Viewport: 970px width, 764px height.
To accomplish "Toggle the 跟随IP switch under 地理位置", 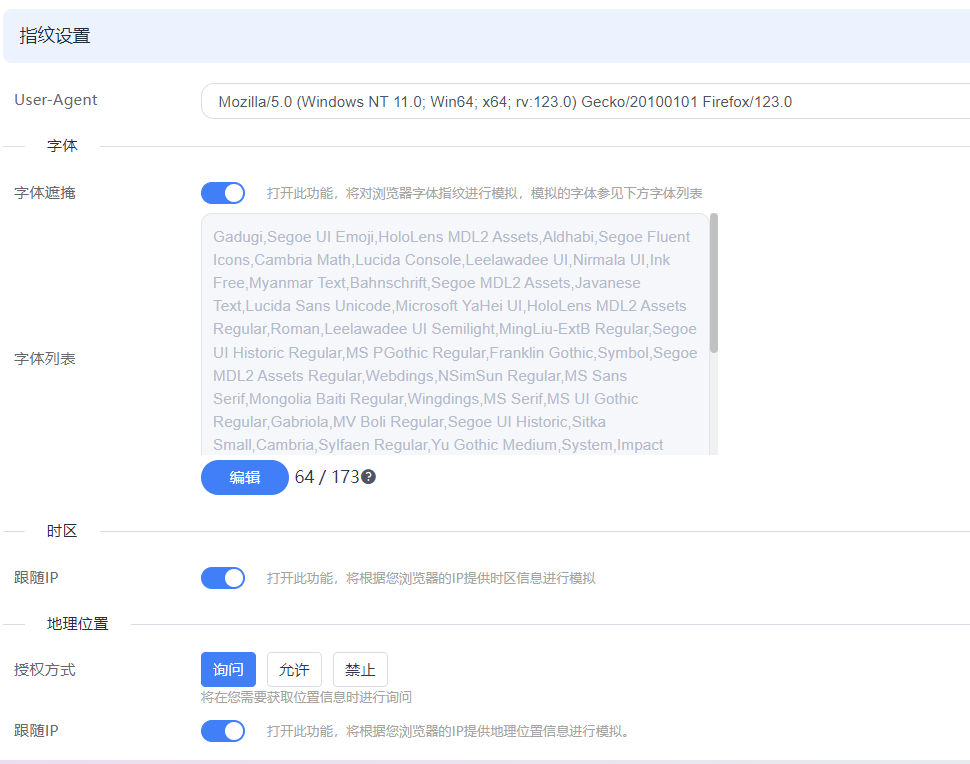I will click(223, 731).
